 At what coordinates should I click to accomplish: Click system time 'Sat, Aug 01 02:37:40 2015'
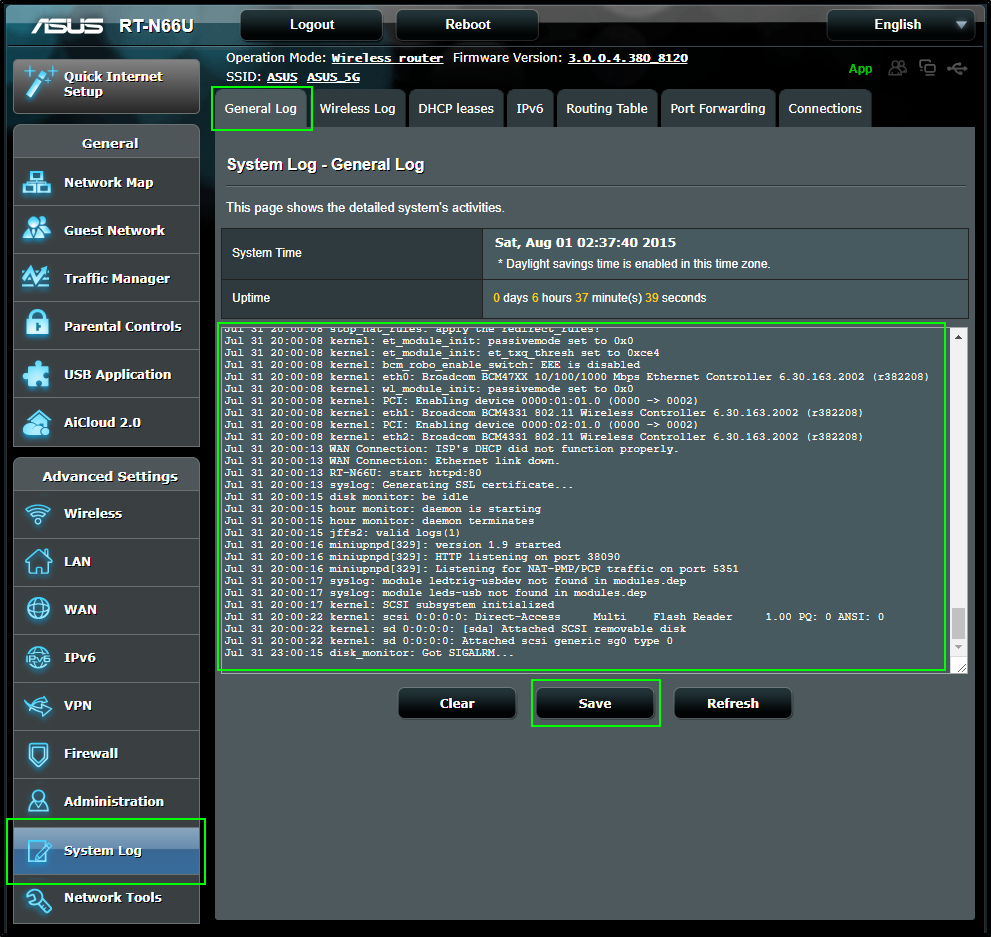(x=585, y=243)
